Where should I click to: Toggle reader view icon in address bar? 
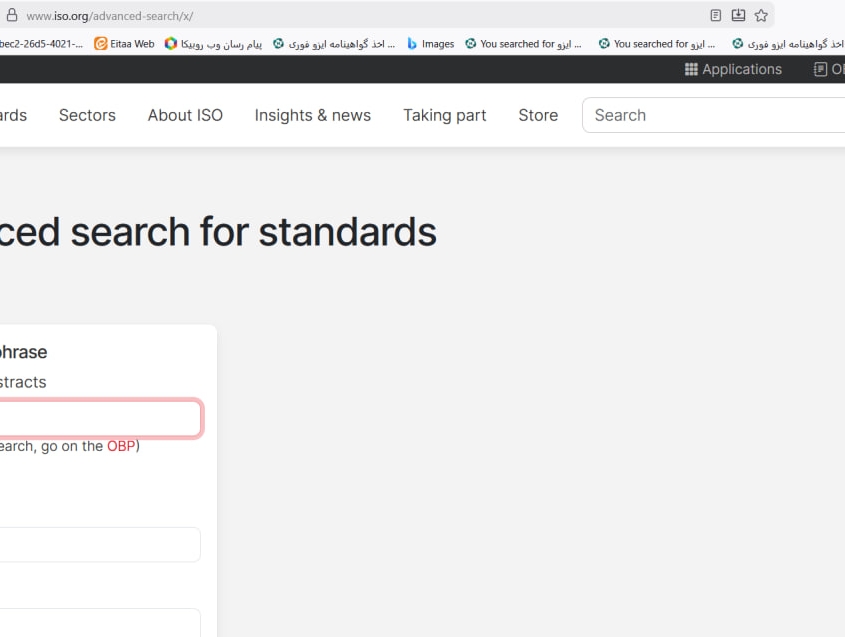tap(715, 15)
